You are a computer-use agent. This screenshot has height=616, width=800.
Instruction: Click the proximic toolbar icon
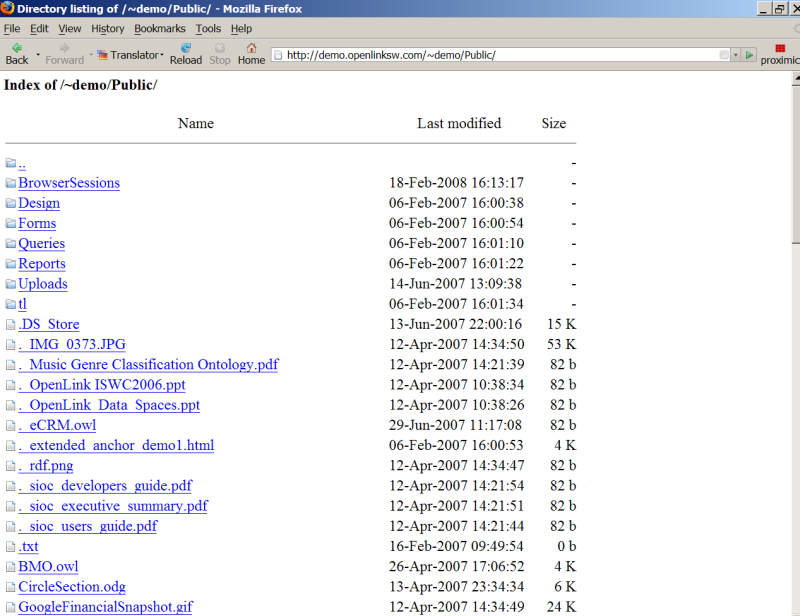point(780,53)
